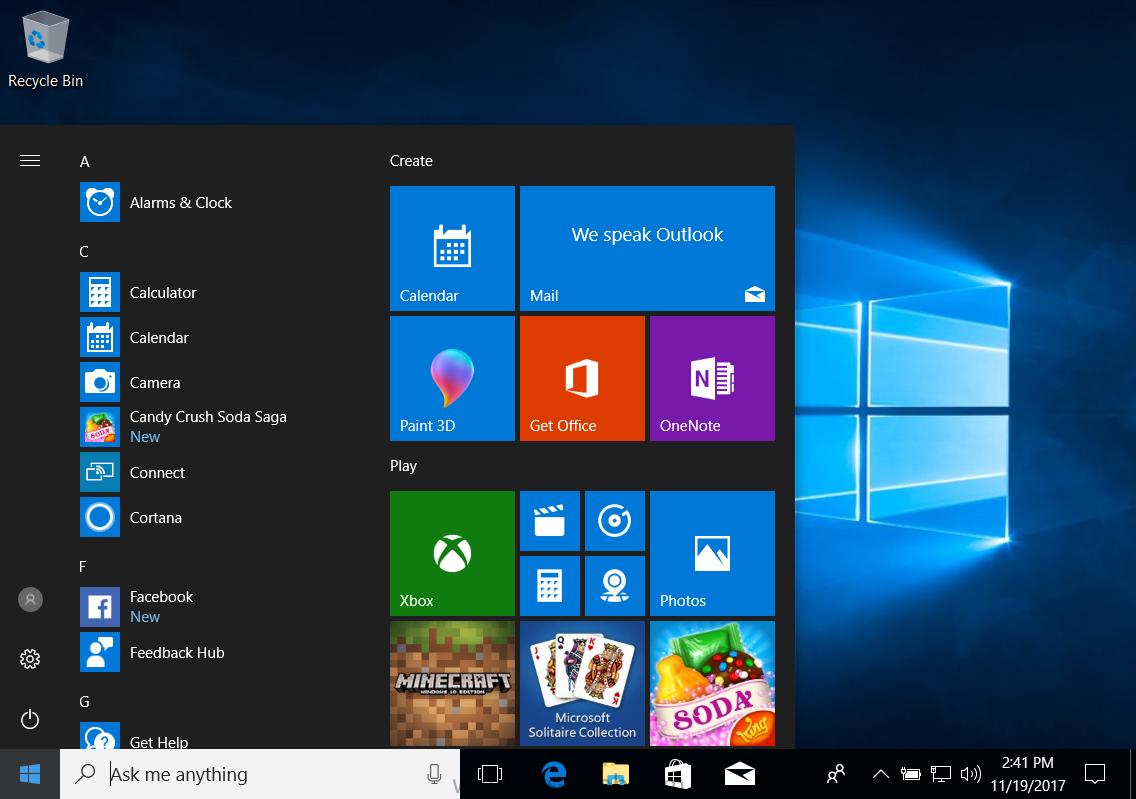Viewport: 1136px width, 799px height.
Task: Jump to letter A section header
Action: (x=85, y=162)
